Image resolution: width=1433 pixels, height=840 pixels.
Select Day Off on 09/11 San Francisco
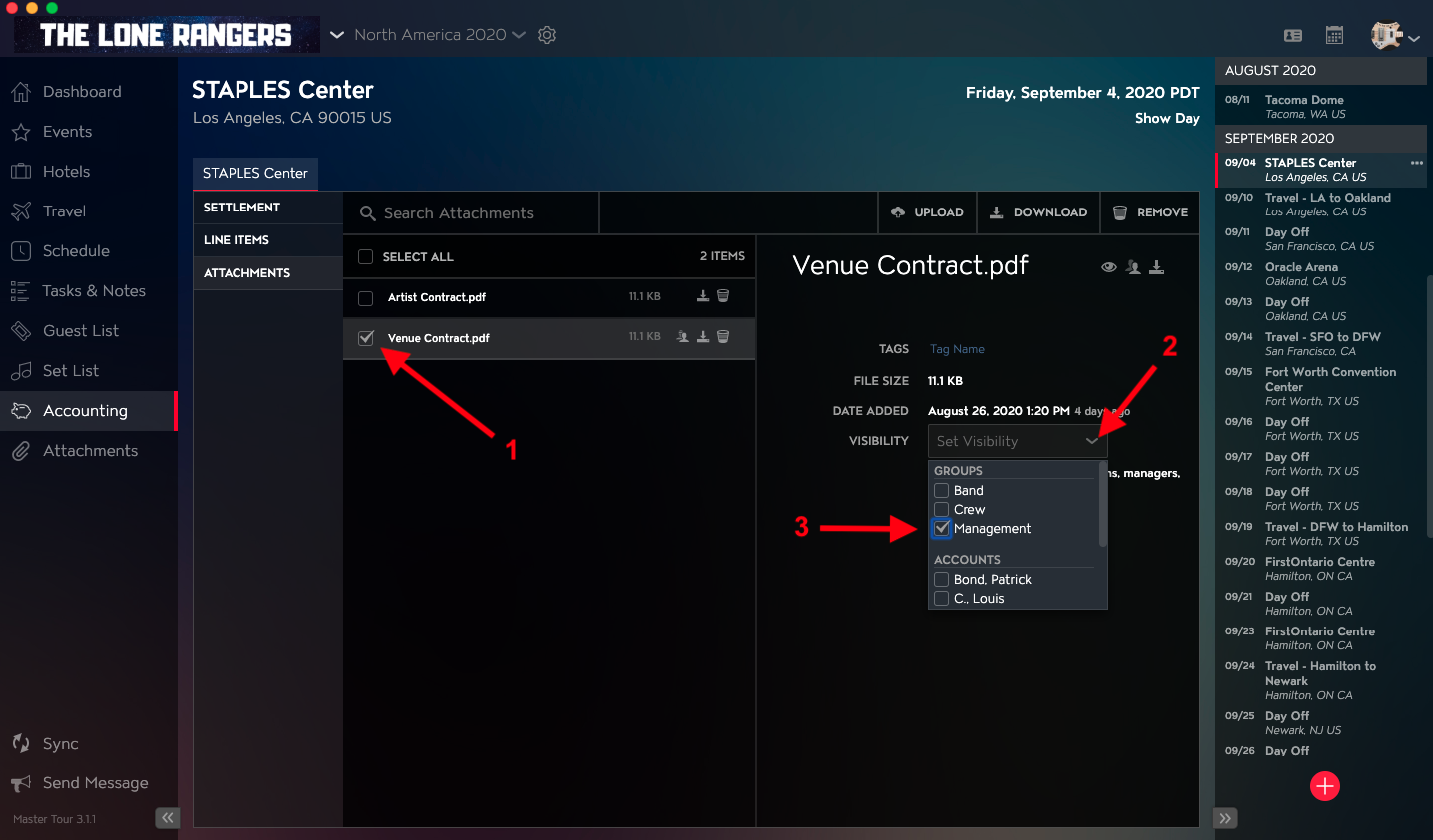click(x=1321, y=239)
